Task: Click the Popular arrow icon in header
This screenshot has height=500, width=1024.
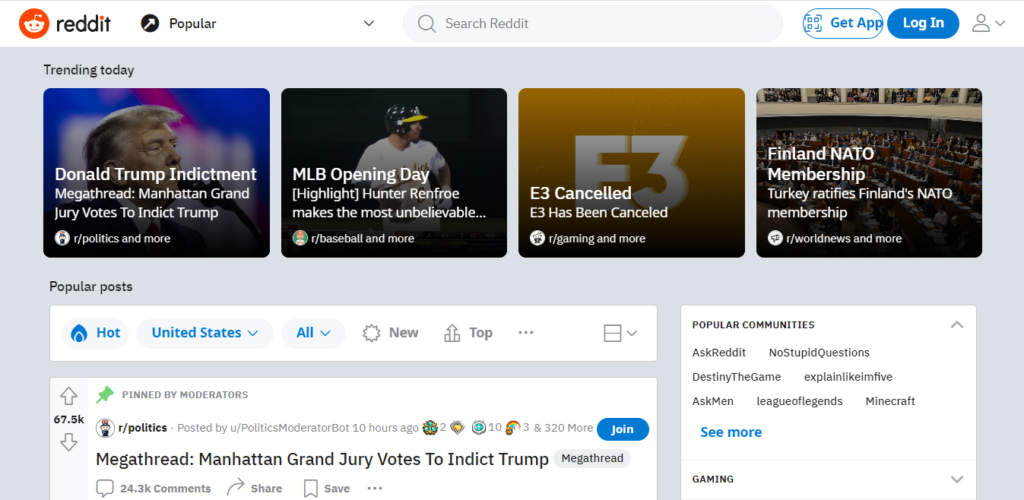Action: pyautogui.click(x=150, y=23)
